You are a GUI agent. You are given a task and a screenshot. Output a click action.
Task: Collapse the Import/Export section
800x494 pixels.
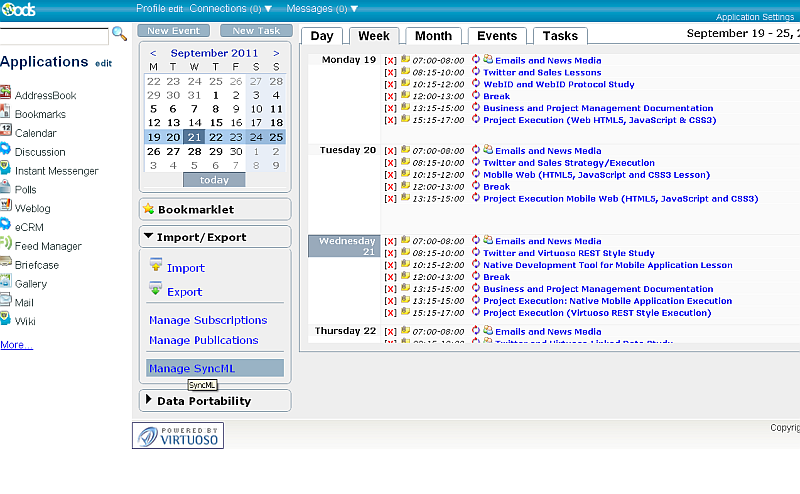pyautogui.click(x=149, y=237)
